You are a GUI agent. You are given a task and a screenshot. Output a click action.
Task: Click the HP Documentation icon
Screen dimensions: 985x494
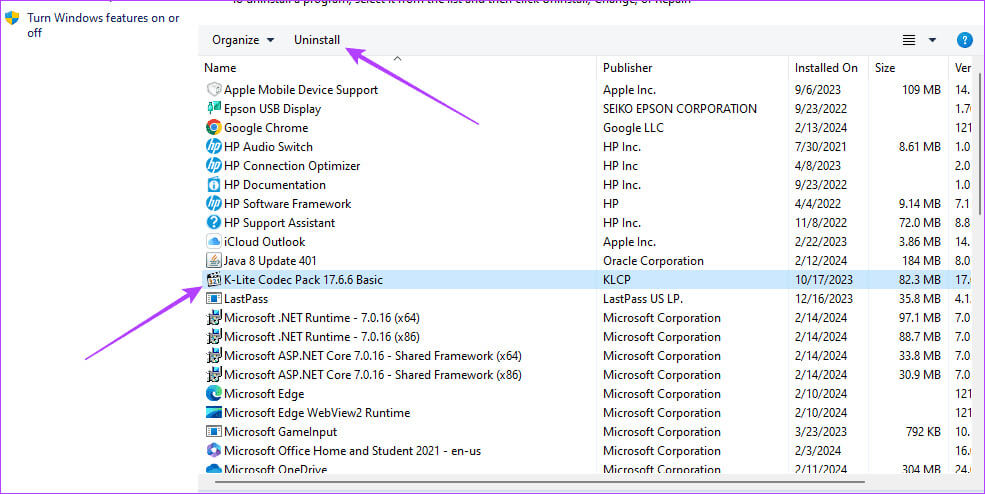[214, 184]
